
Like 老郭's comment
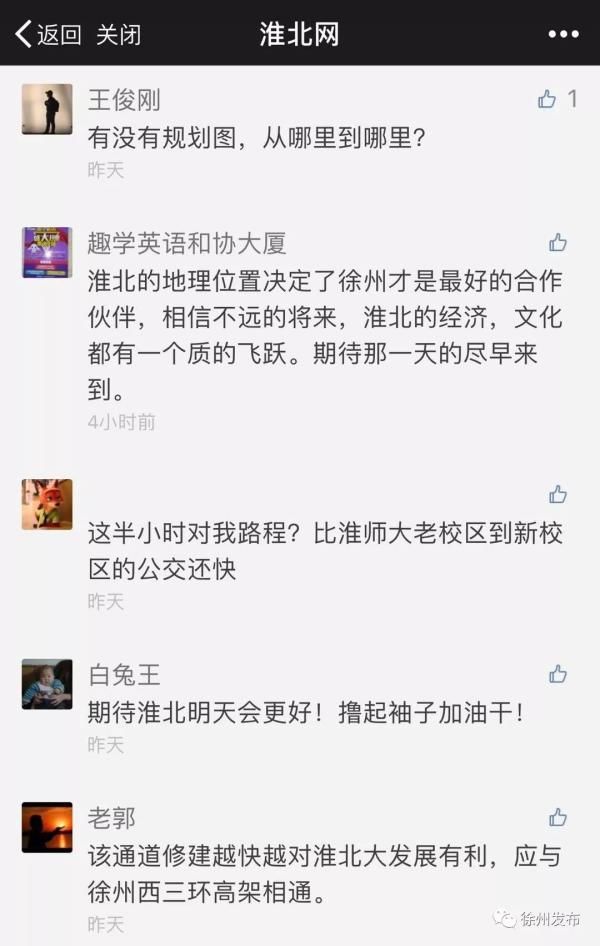tap(558, 817)
